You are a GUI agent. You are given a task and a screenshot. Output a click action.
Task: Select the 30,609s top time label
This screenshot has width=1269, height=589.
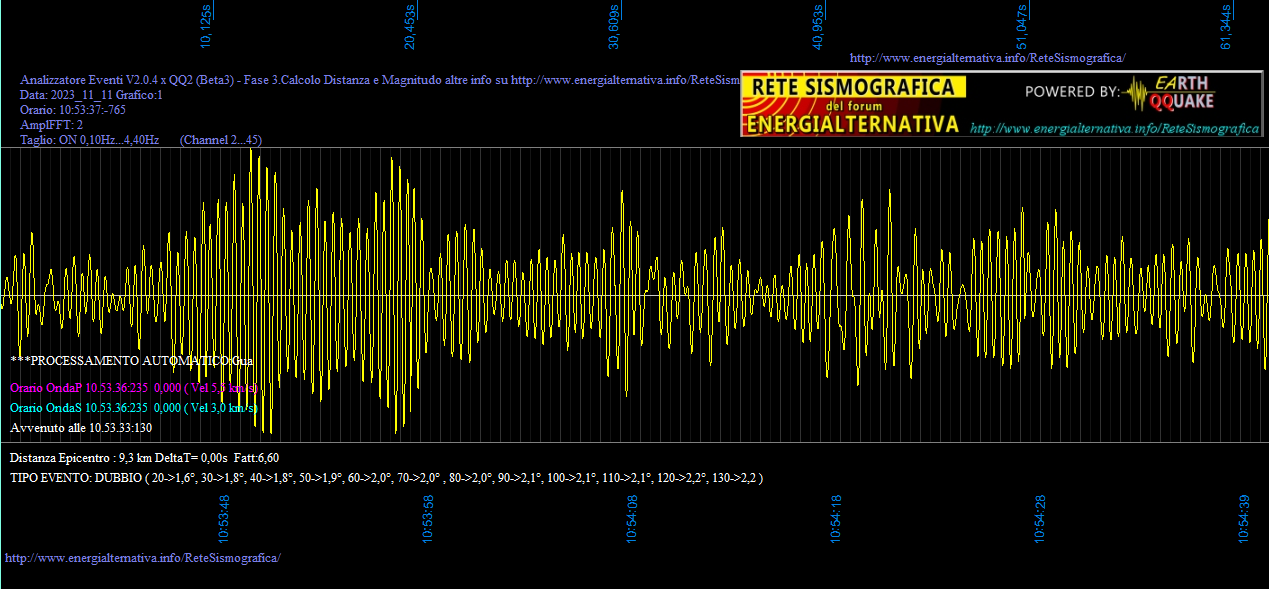(x=614, y=27)
